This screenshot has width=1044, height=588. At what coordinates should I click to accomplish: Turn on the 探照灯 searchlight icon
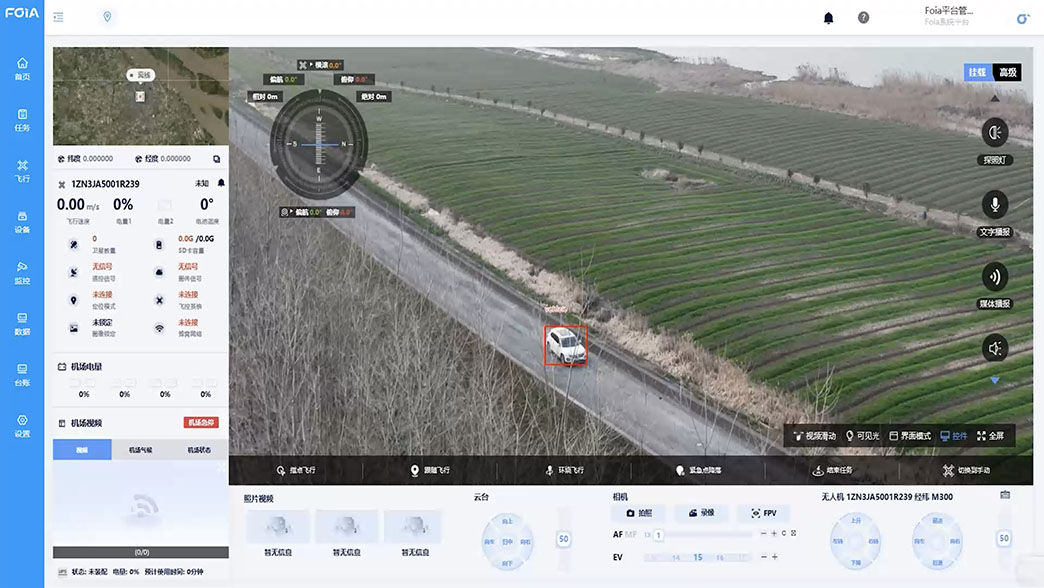[994, 133]
